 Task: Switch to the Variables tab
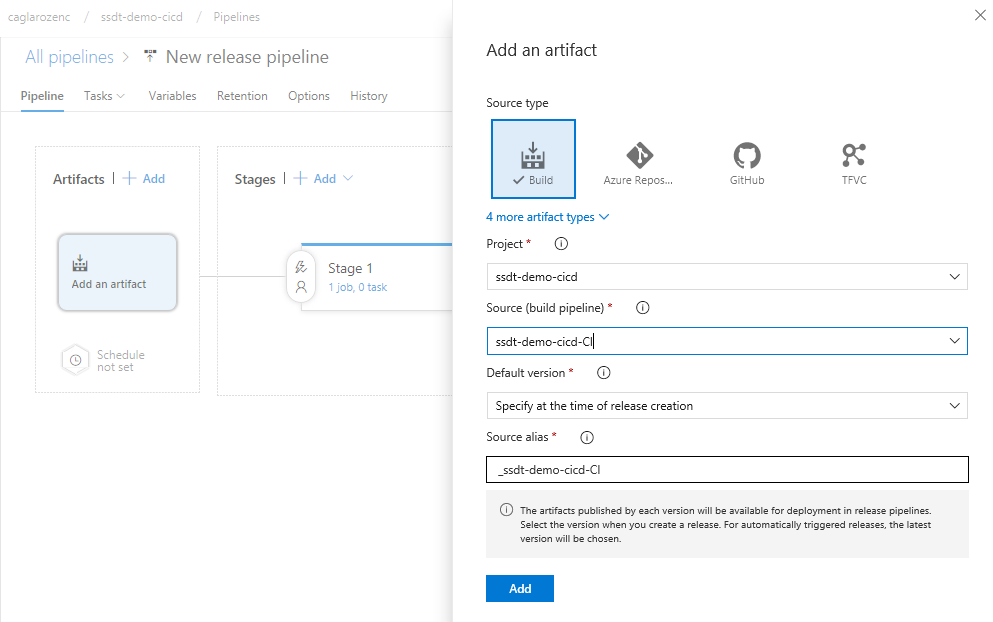172,96
